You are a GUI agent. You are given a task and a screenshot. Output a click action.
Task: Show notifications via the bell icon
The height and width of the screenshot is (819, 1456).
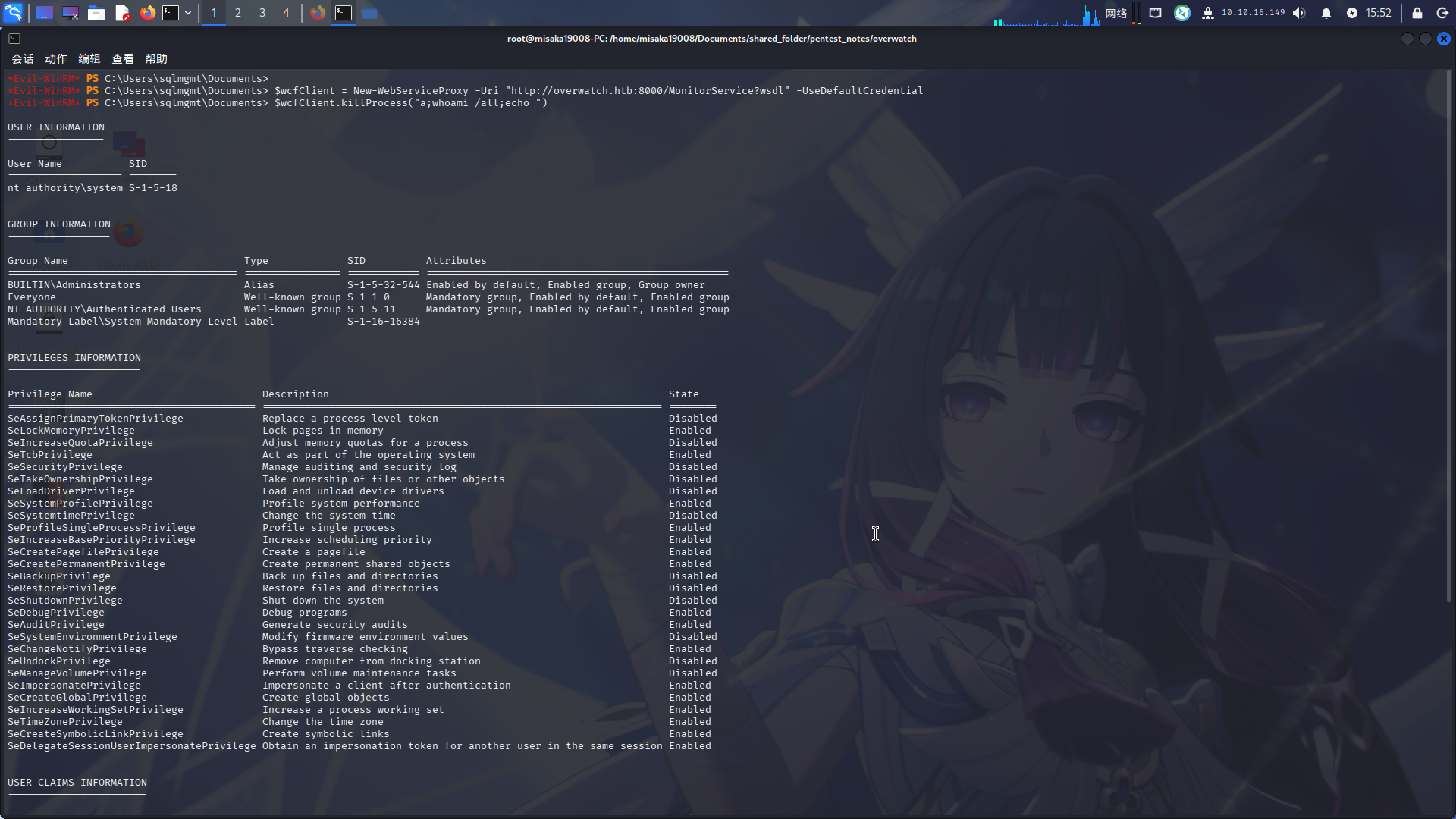(x=1326, y=13)
